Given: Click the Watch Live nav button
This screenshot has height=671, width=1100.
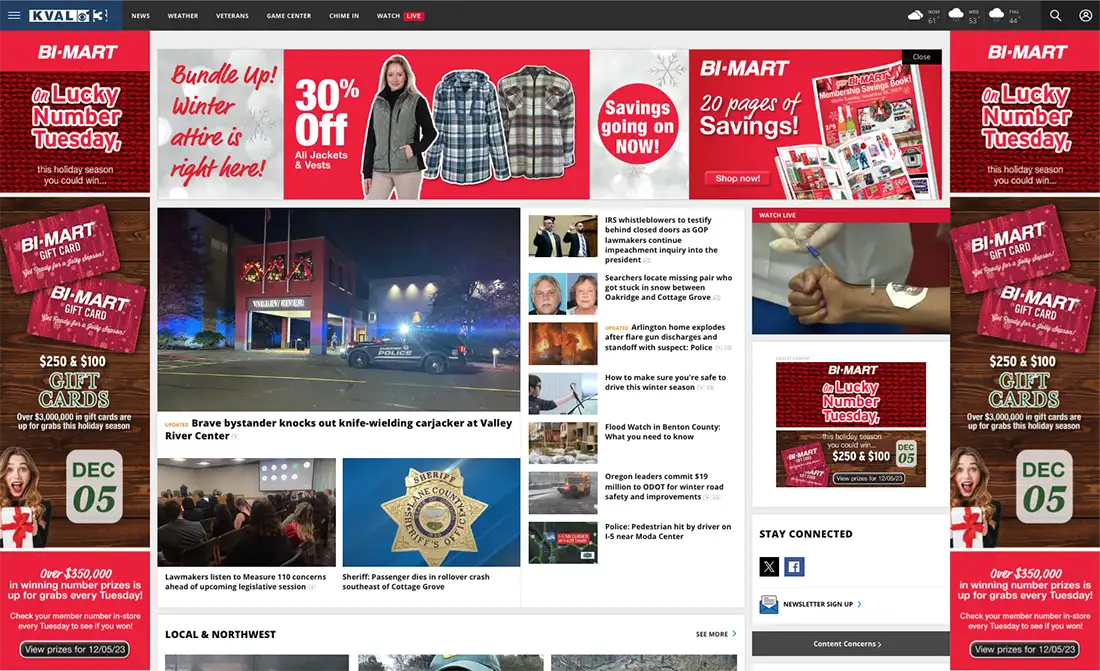Looking at the screenshot, I should [x=400, y=15].
